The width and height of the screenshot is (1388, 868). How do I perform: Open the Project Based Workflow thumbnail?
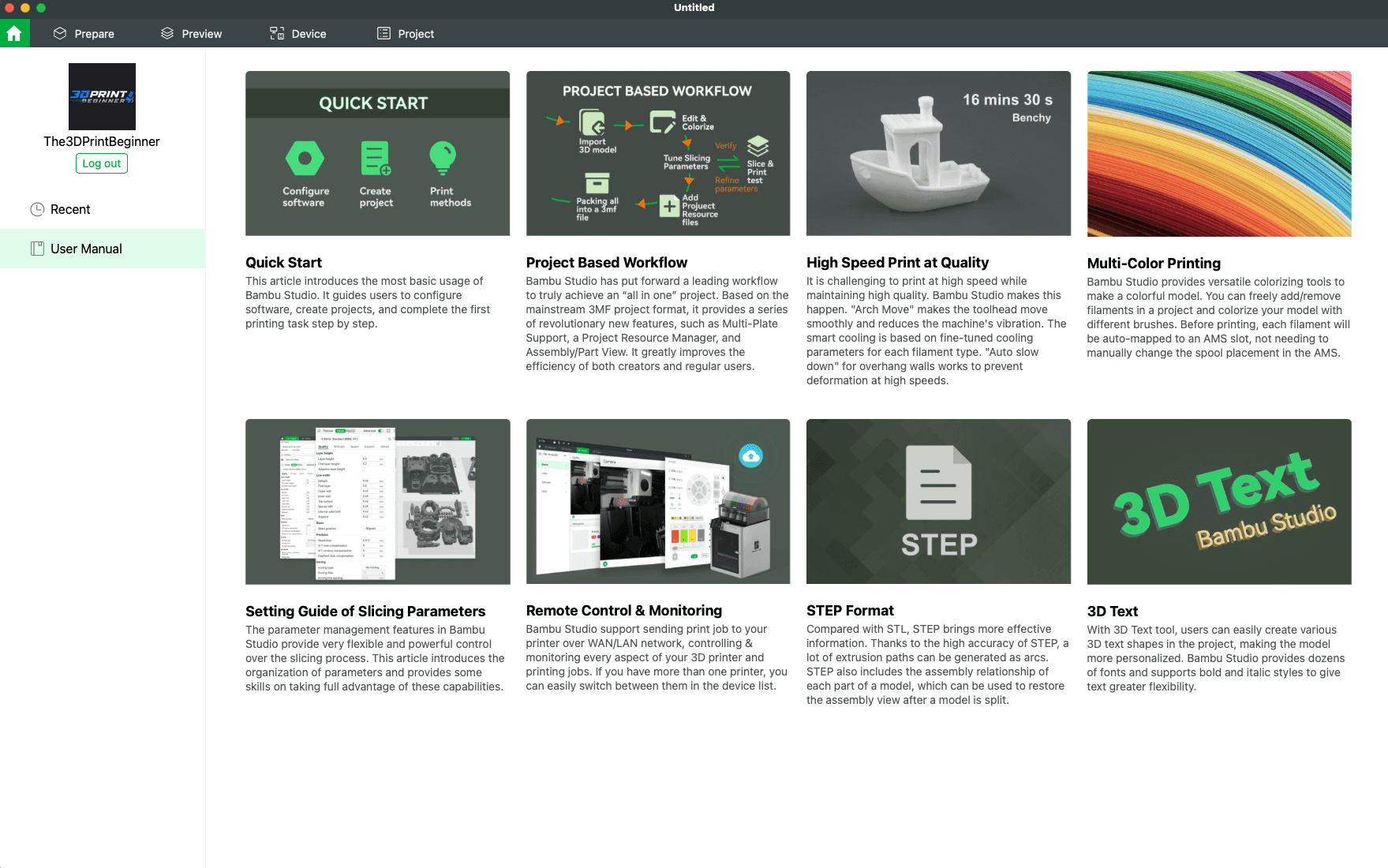[657, 153]
